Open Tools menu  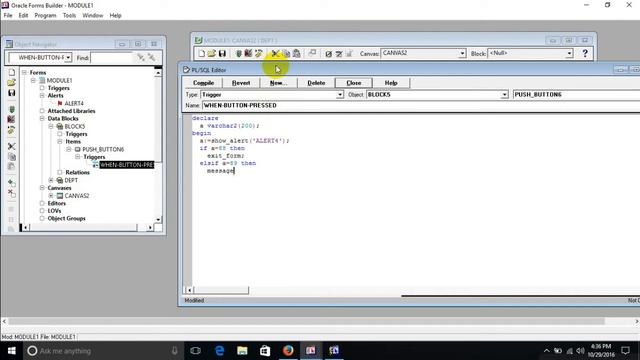pyautogui.click(x=69, y=16)
